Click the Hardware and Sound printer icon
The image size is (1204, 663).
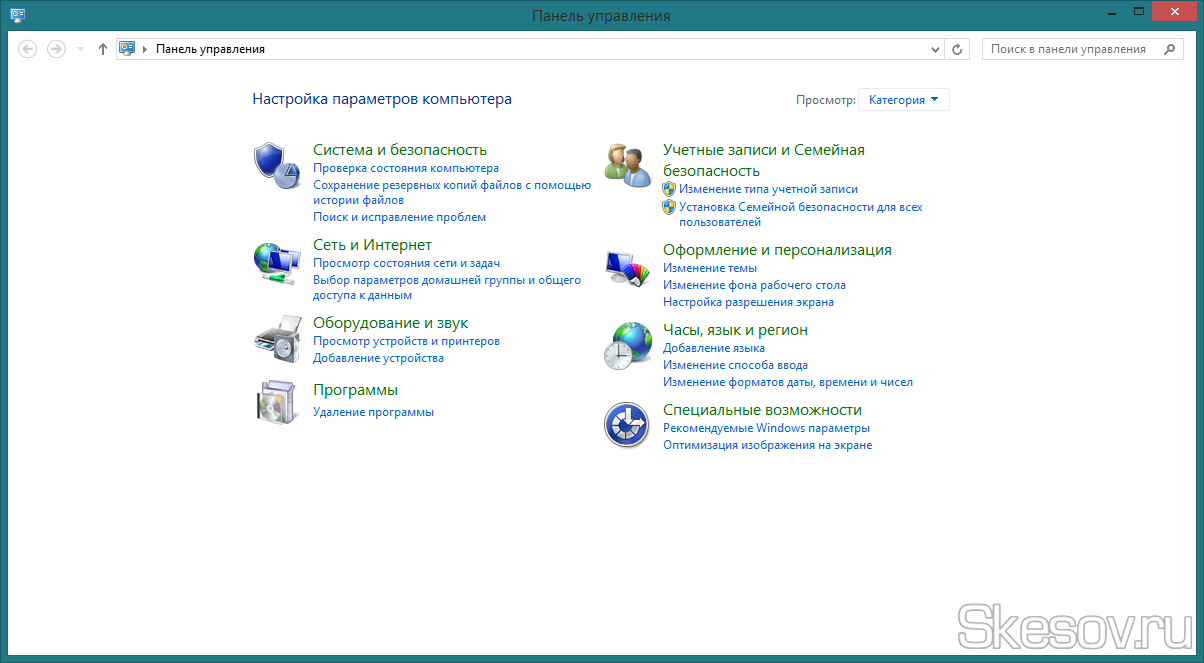click(277, 339)
